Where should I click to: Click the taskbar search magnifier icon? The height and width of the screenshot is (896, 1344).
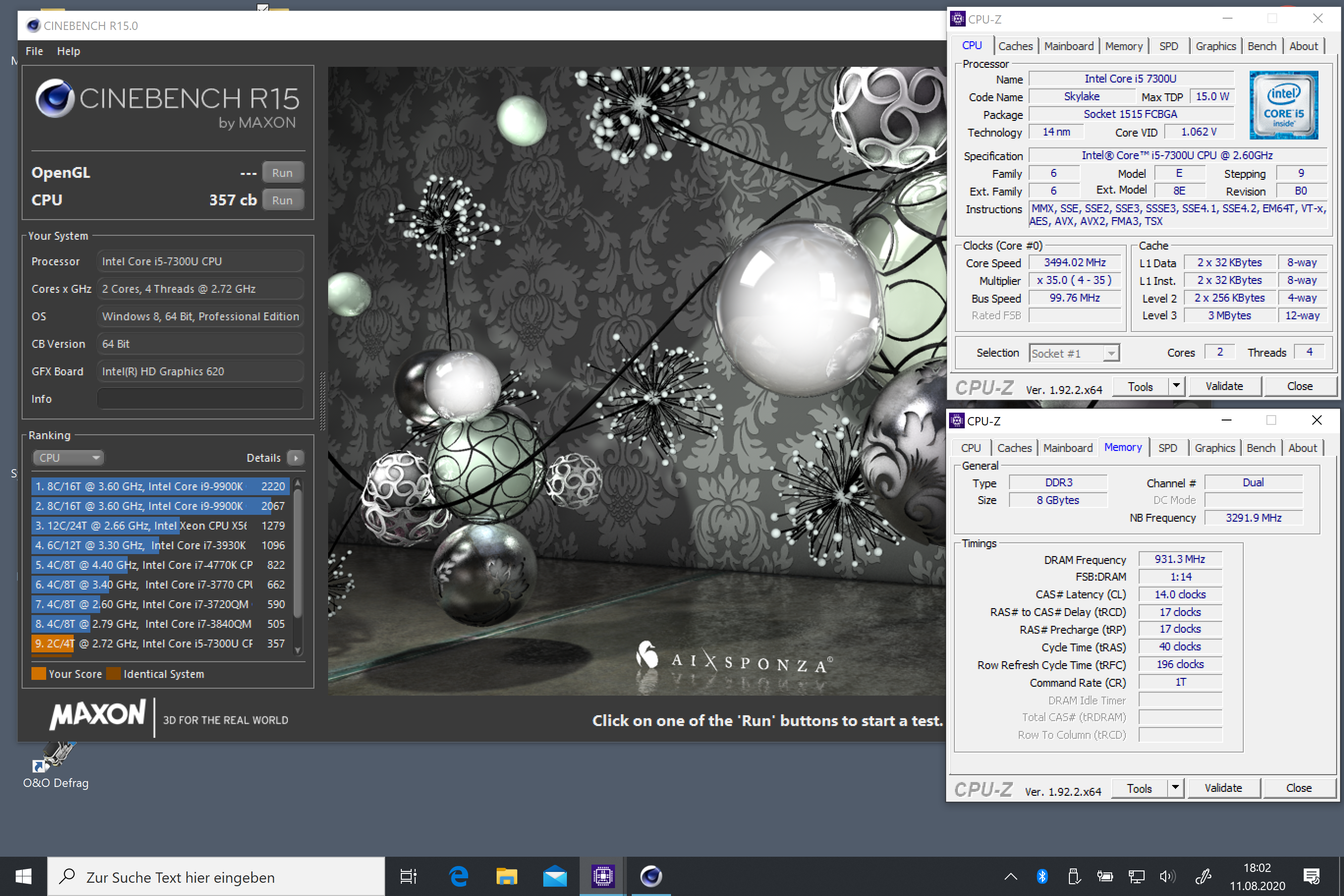[x=67, y=876]
